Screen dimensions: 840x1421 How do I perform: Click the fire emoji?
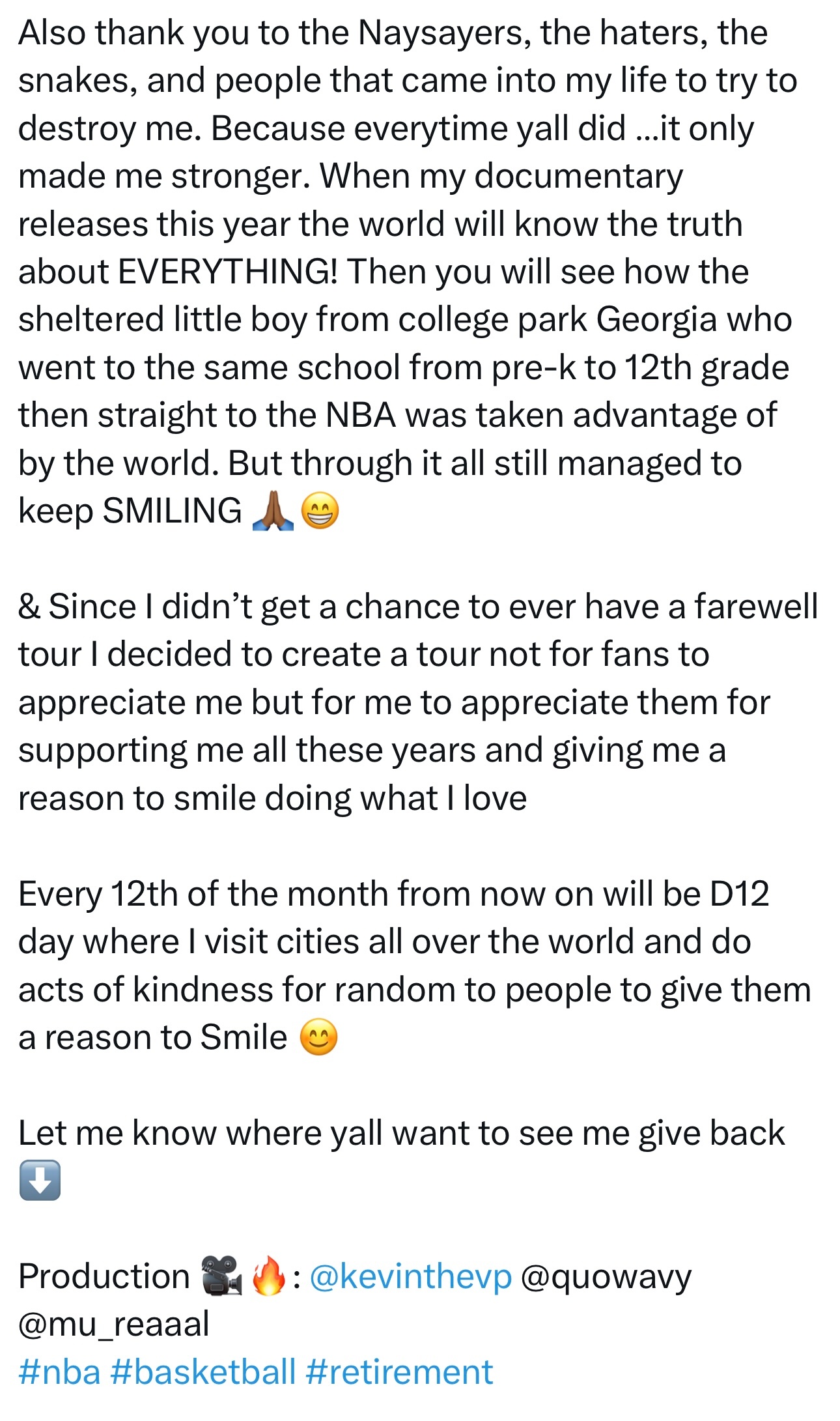pyautogui.click(x=268, y=1276)
